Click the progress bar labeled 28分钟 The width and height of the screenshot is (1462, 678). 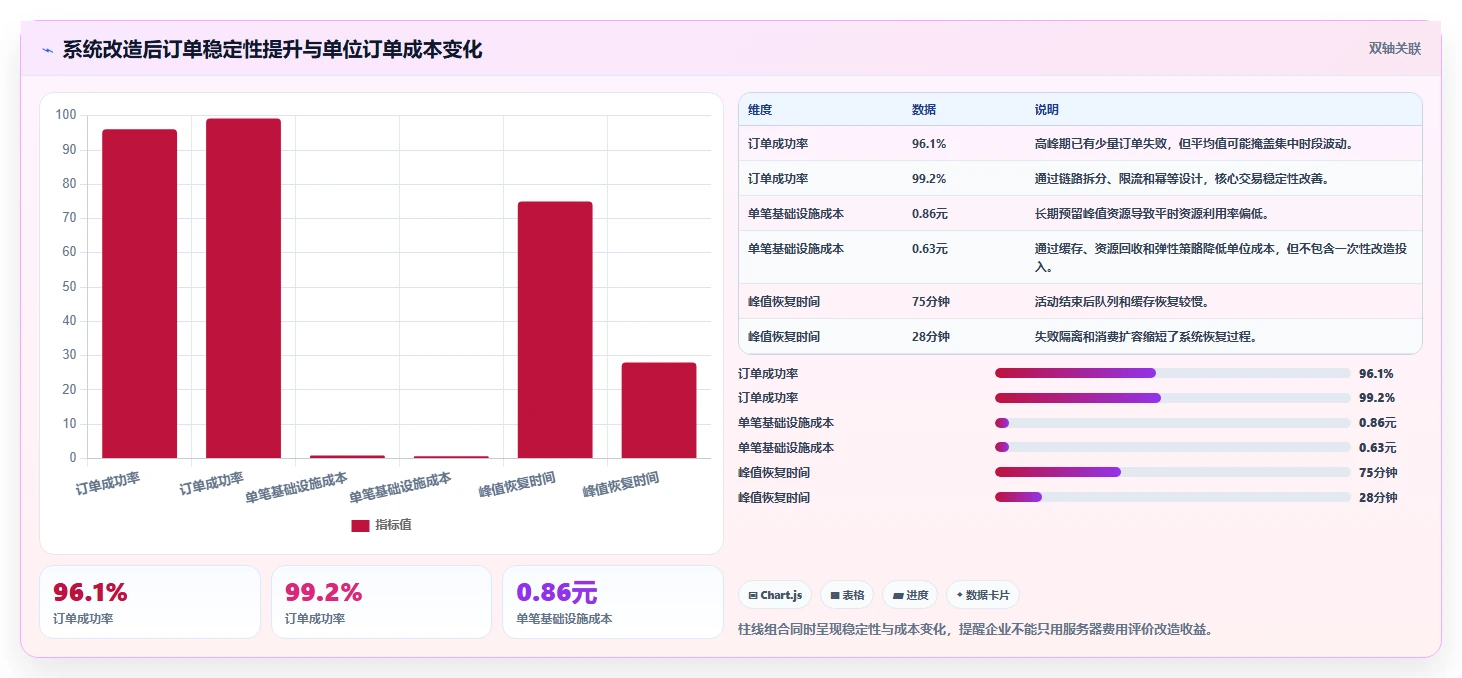click(1172, 497)
